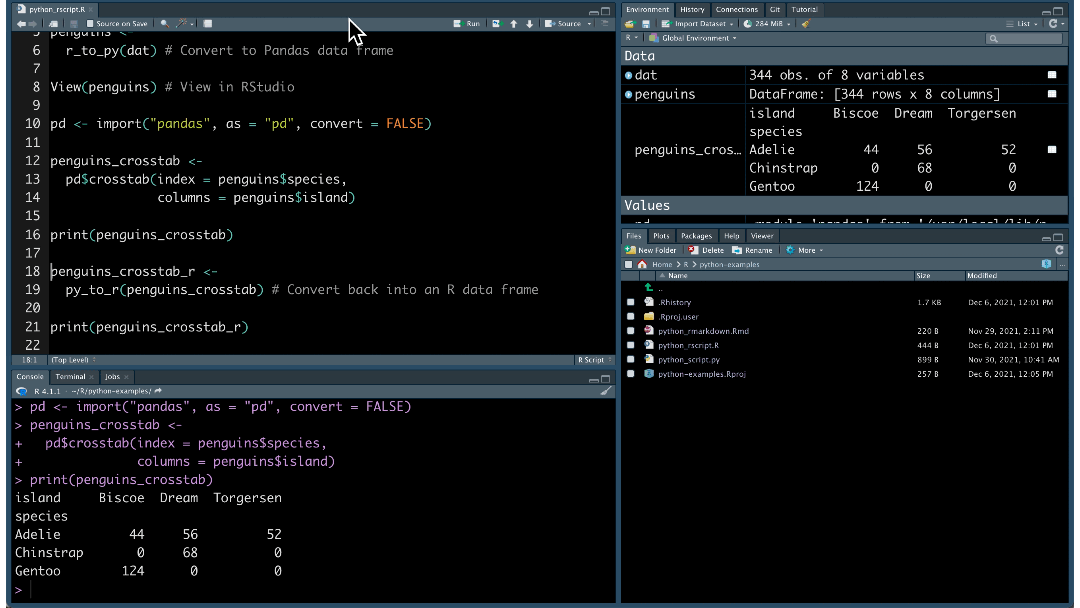The height and width of the screenshot is (608, 1080).
Task: Enable the Source on Save checkbox
Action: (89, 22)
